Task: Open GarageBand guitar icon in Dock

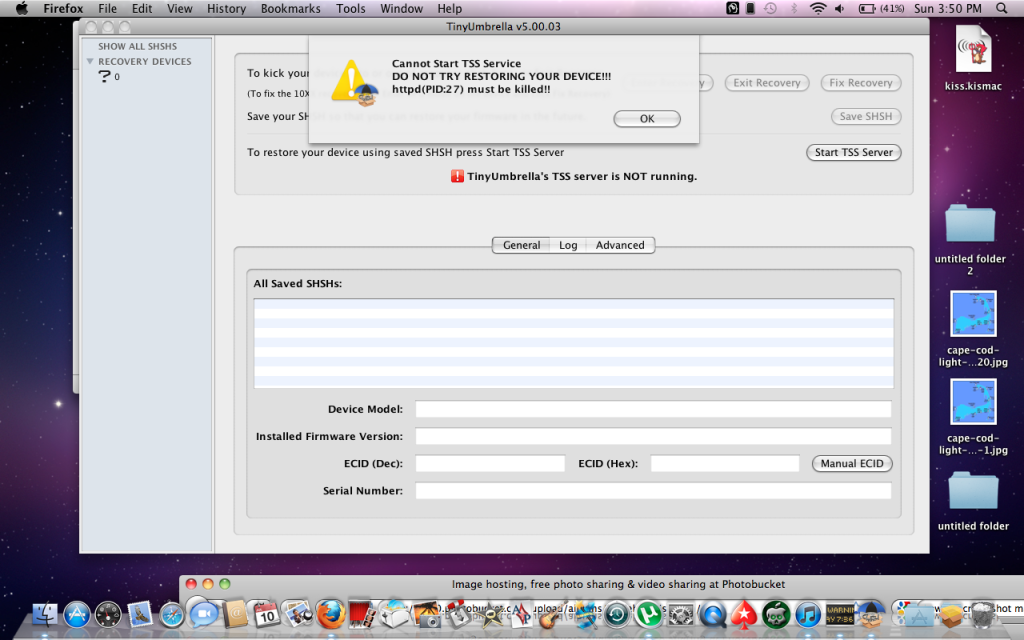Action: 552,615
